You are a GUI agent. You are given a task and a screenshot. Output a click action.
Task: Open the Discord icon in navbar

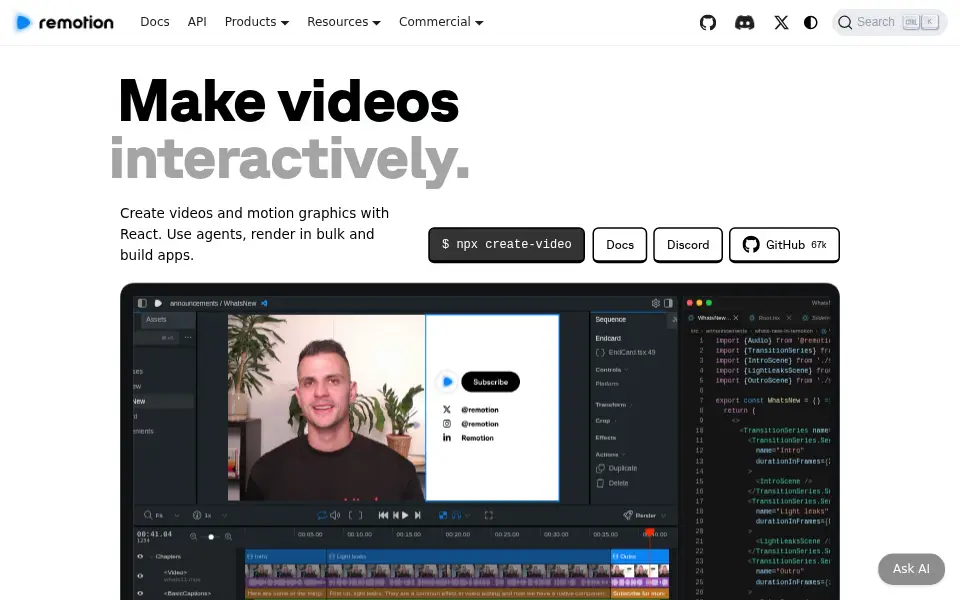[x=744, y=23]
